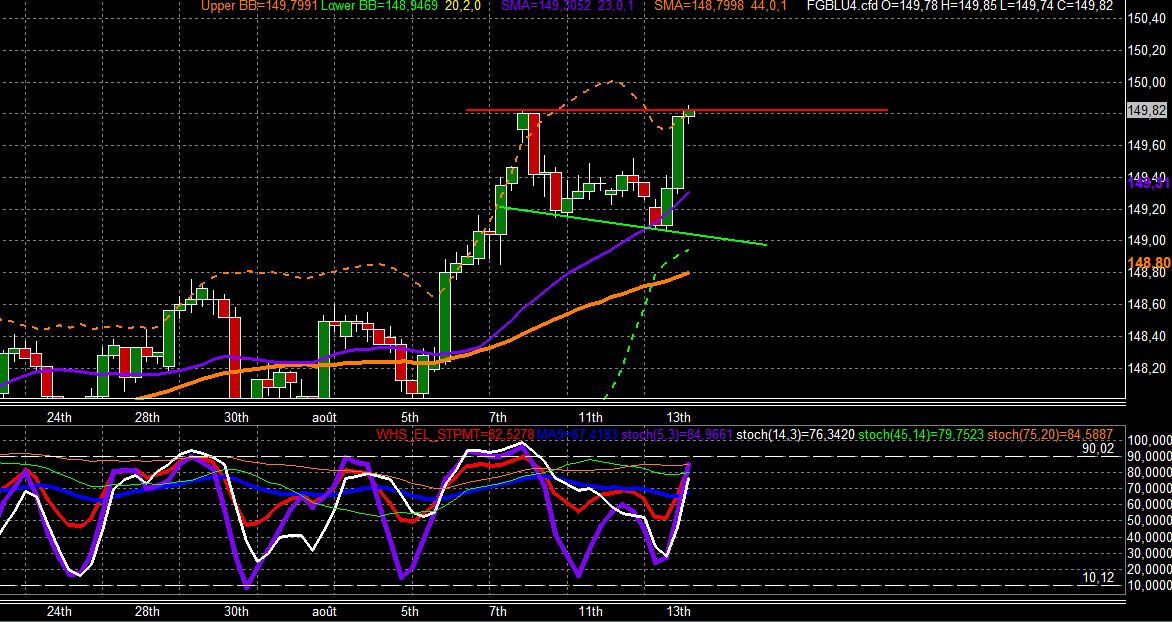Click the 11th label on stochastic panel date axis
This screenshot has height=622, width=1172.
click(590, 612)
